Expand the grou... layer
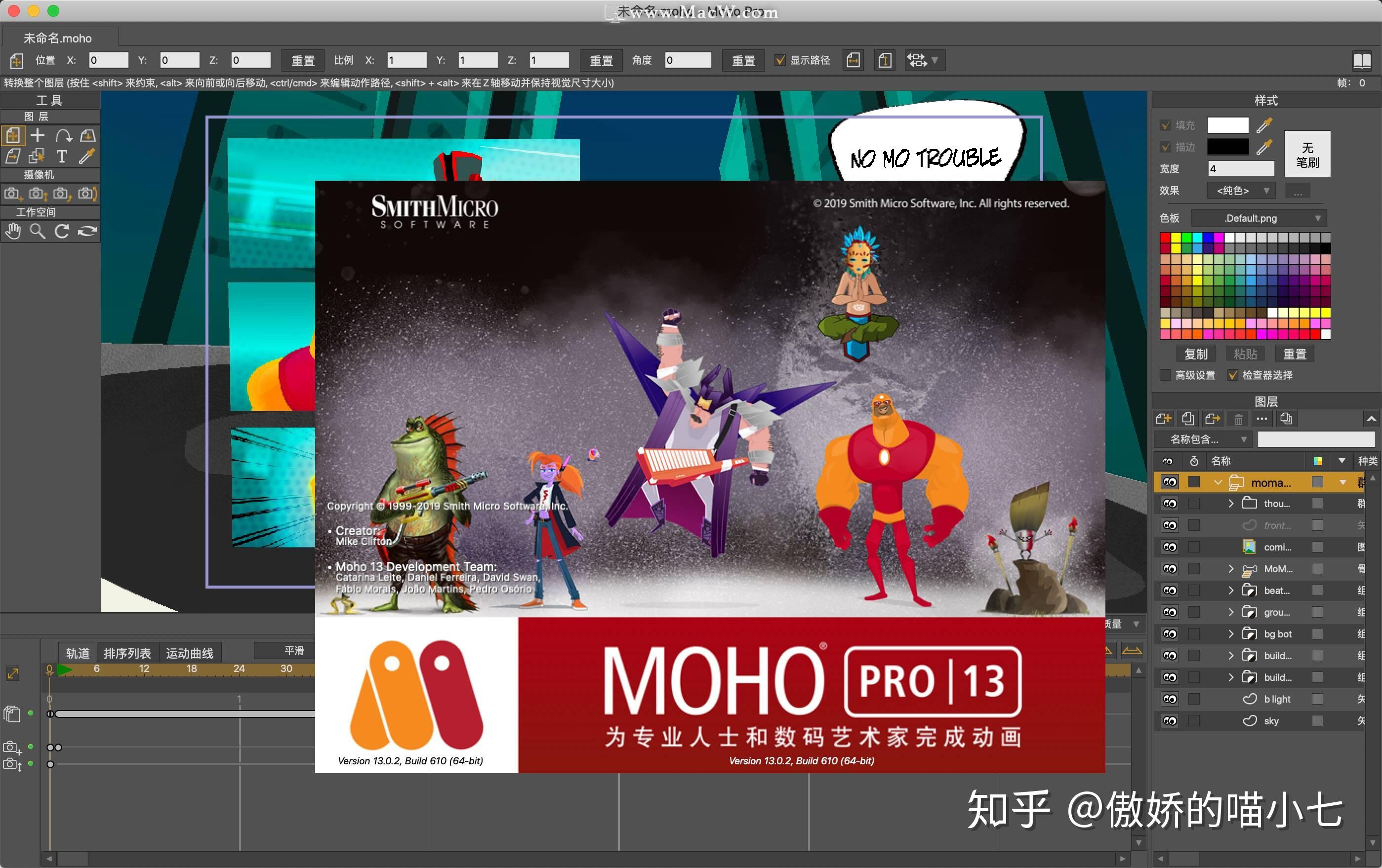 (x=1230, y=612)
